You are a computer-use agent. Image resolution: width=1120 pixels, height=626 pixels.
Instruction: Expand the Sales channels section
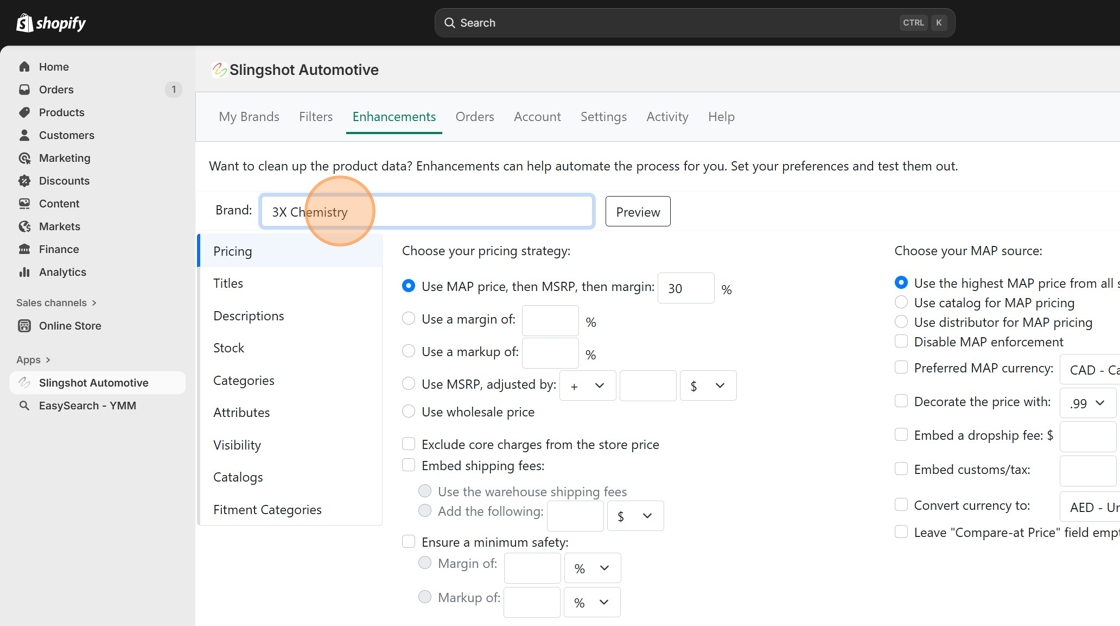tap(56, 303)
